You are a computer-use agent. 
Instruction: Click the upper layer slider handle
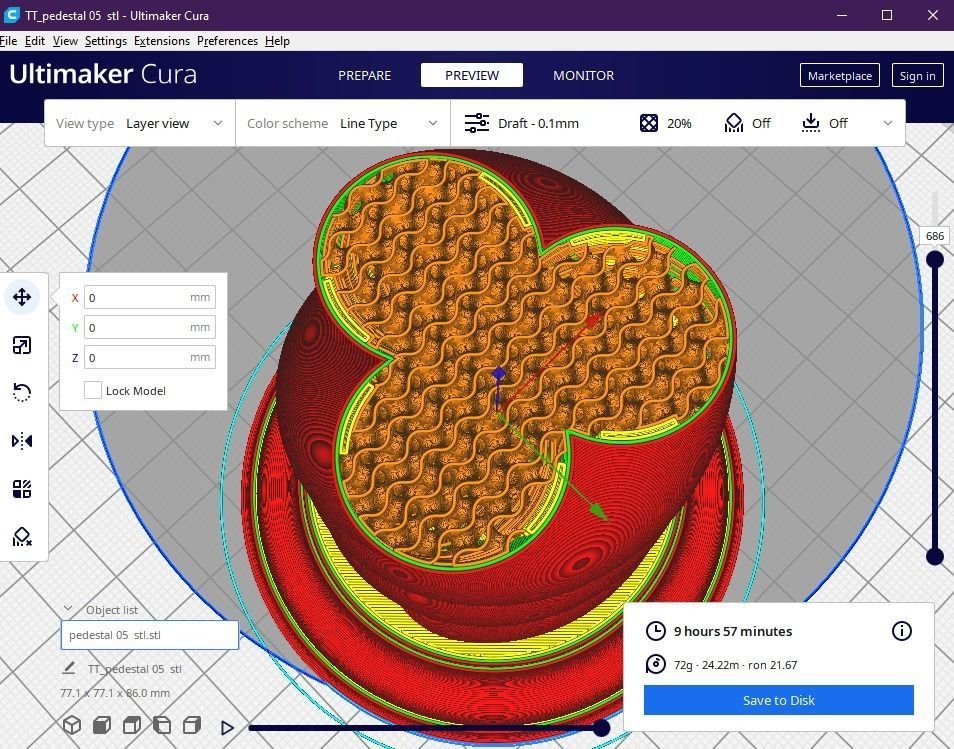click(x=935, y=260)
